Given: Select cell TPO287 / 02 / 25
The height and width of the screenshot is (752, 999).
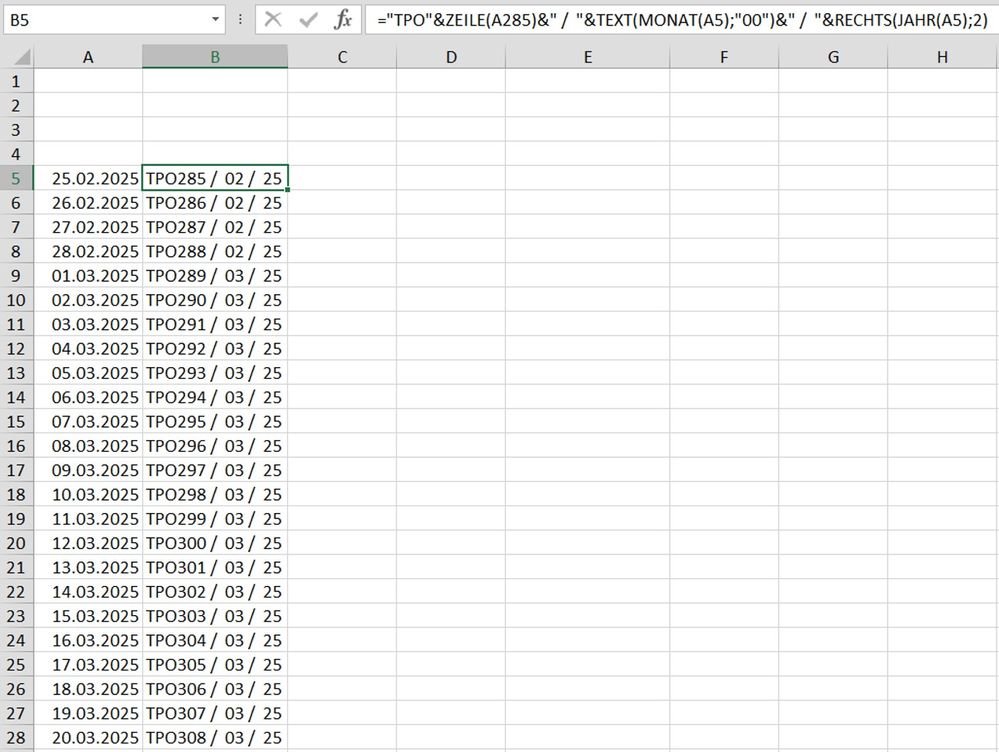Looking at the screenshot, I should 215,227.
